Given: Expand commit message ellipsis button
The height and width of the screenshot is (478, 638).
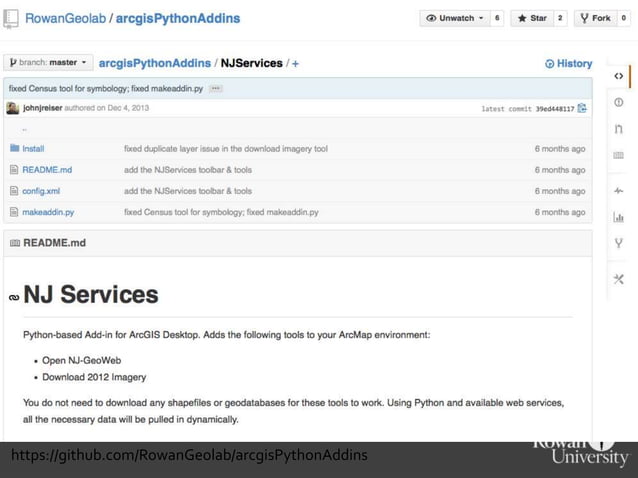Looking at the screenshot, I should 216,88.
